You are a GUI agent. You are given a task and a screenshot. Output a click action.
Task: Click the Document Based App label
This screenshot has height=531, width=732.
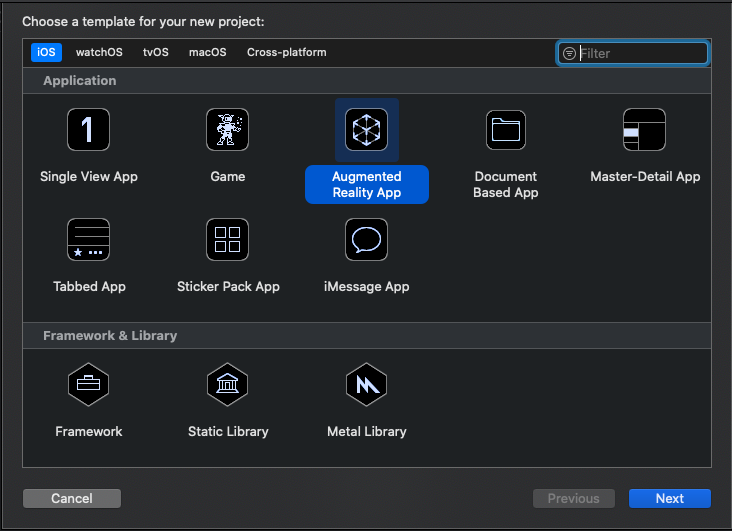pos(506,184)
